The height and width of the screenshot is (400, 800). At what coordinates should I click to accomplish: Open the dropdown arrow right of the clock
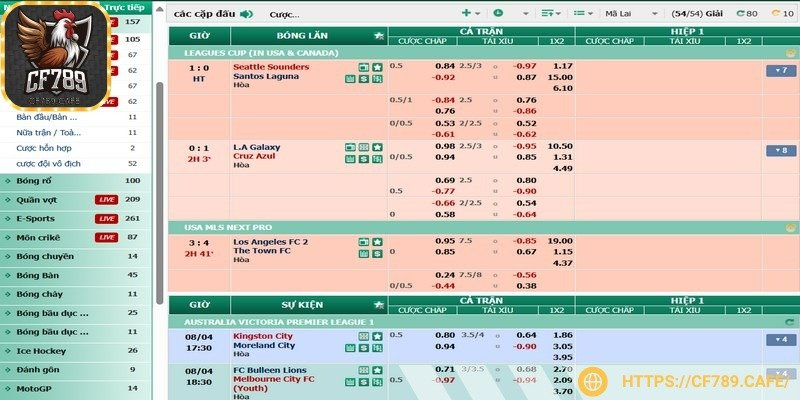coord(526,14)
